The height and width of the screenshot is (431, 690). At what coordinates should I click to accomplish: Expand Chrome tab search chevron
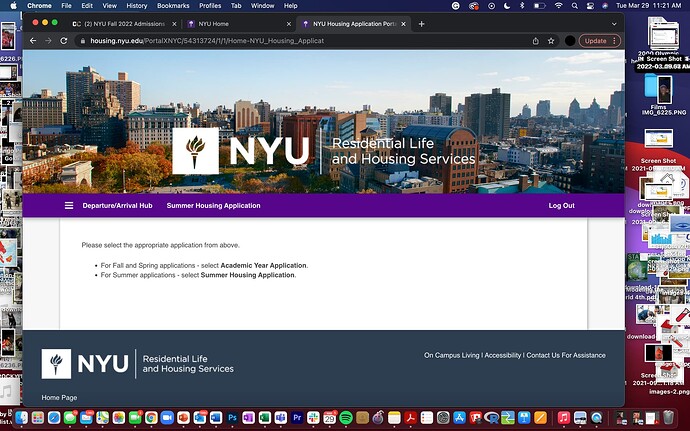614,24
